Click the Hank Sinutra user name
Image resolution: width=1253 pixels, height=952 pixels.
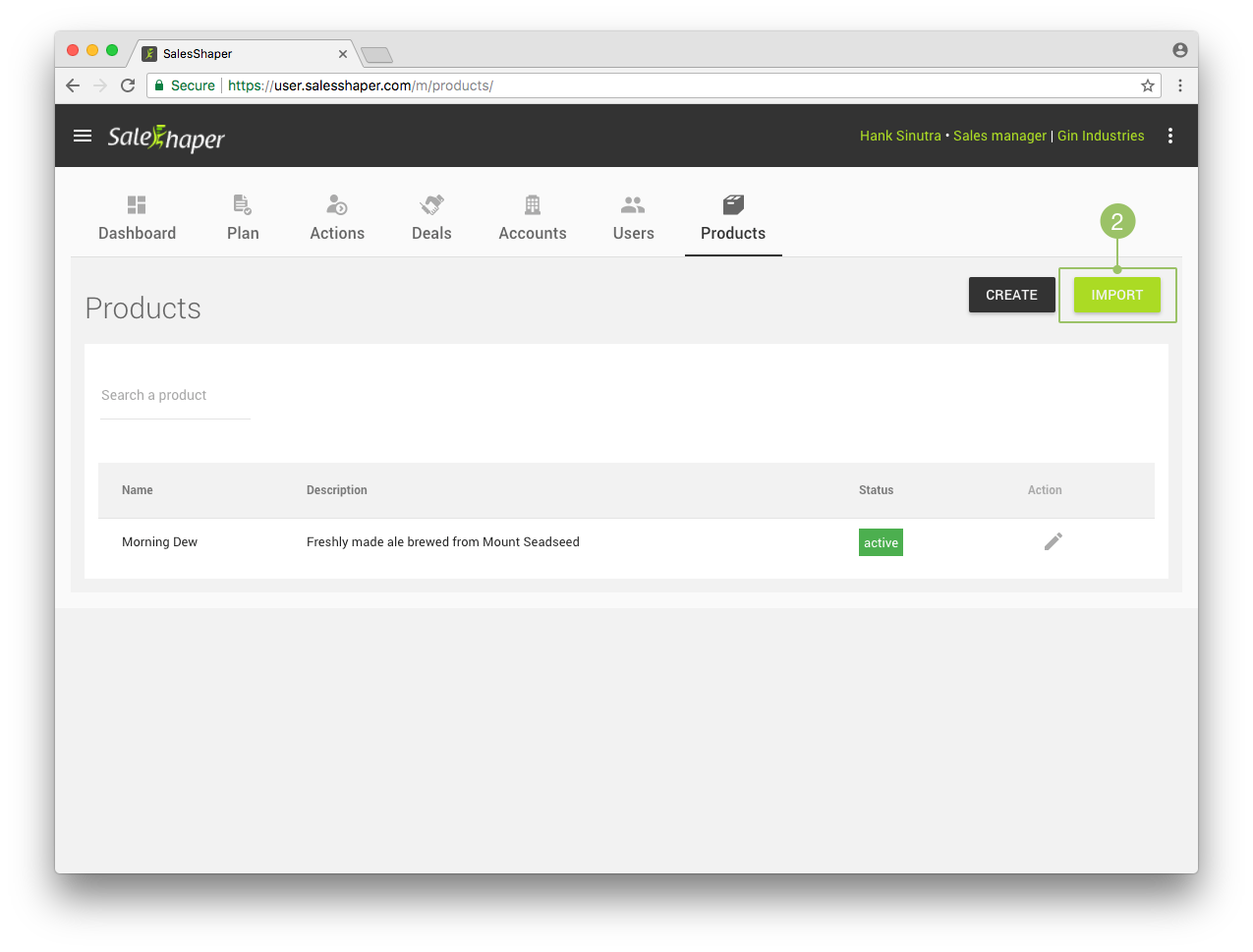(900, 136)
